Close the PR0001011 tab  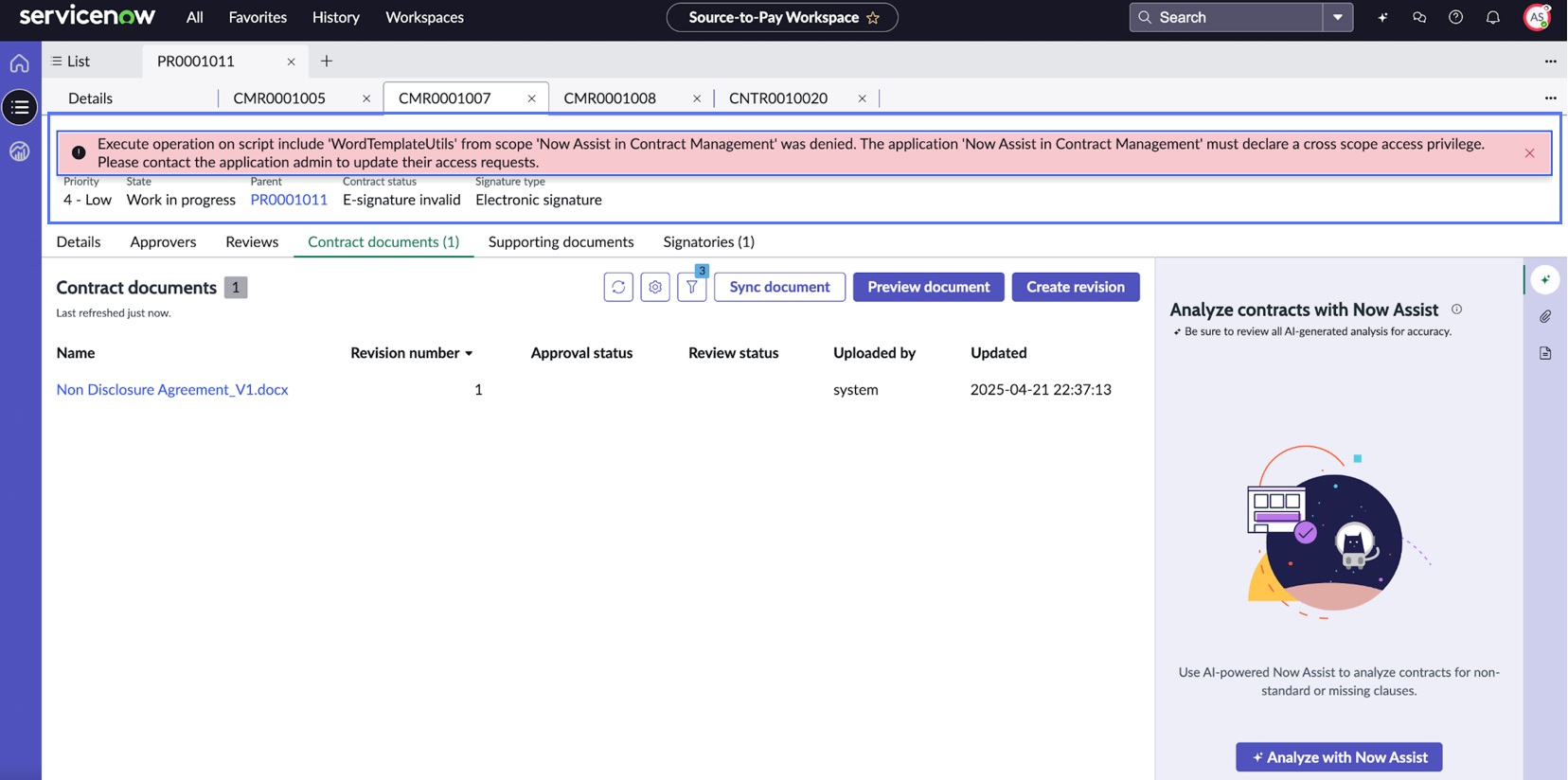tap(292, 62)
